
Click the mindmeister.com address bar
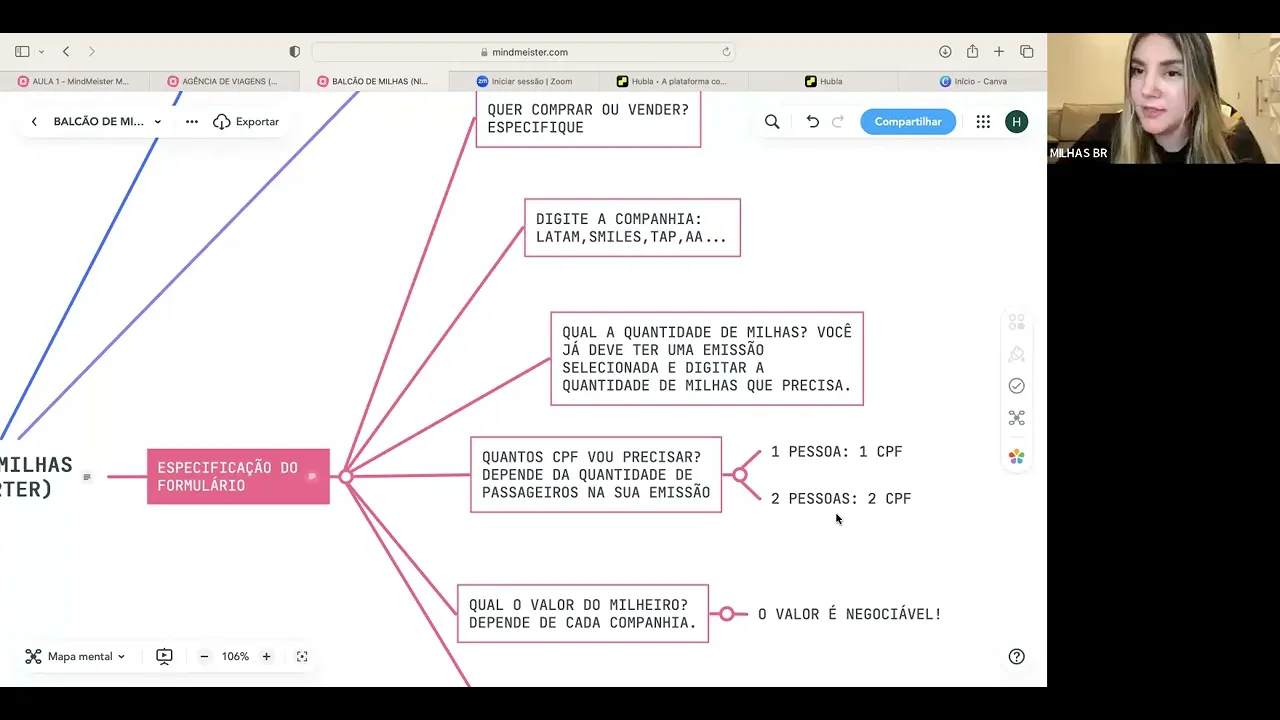(x=524, y=52)
